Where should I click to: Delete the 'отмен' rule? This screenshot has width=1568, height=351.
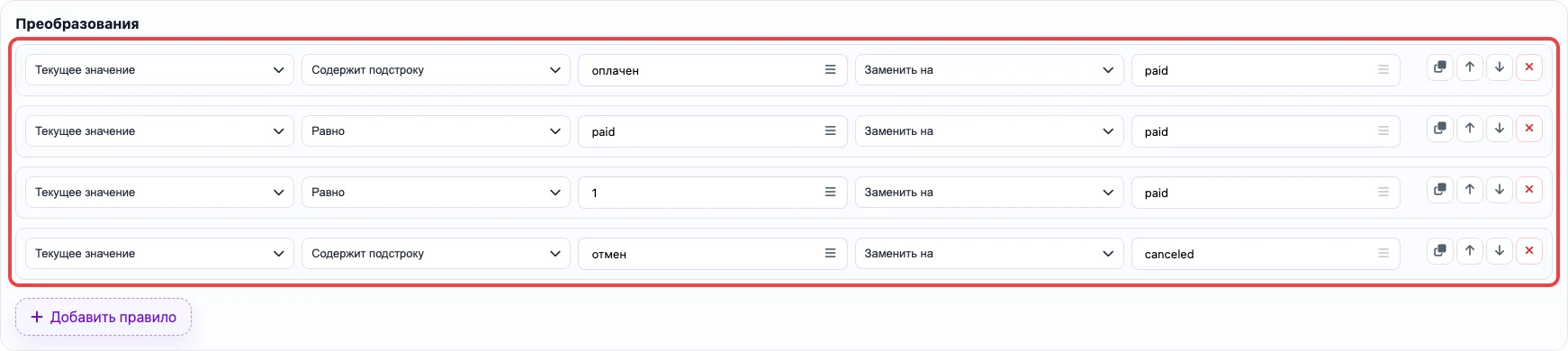point(1529,251)
